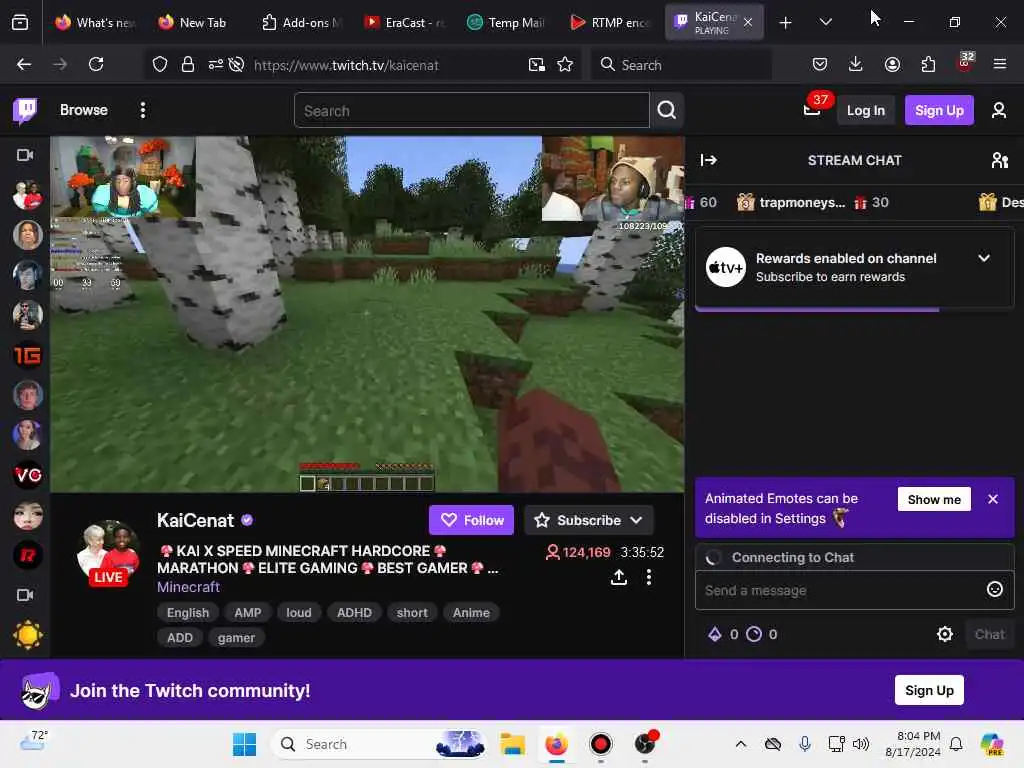Expand Rewards enabled on channel chevron
Viewport: 1024px width, 768px height.
pyautogui.click(x=984, y=258)
